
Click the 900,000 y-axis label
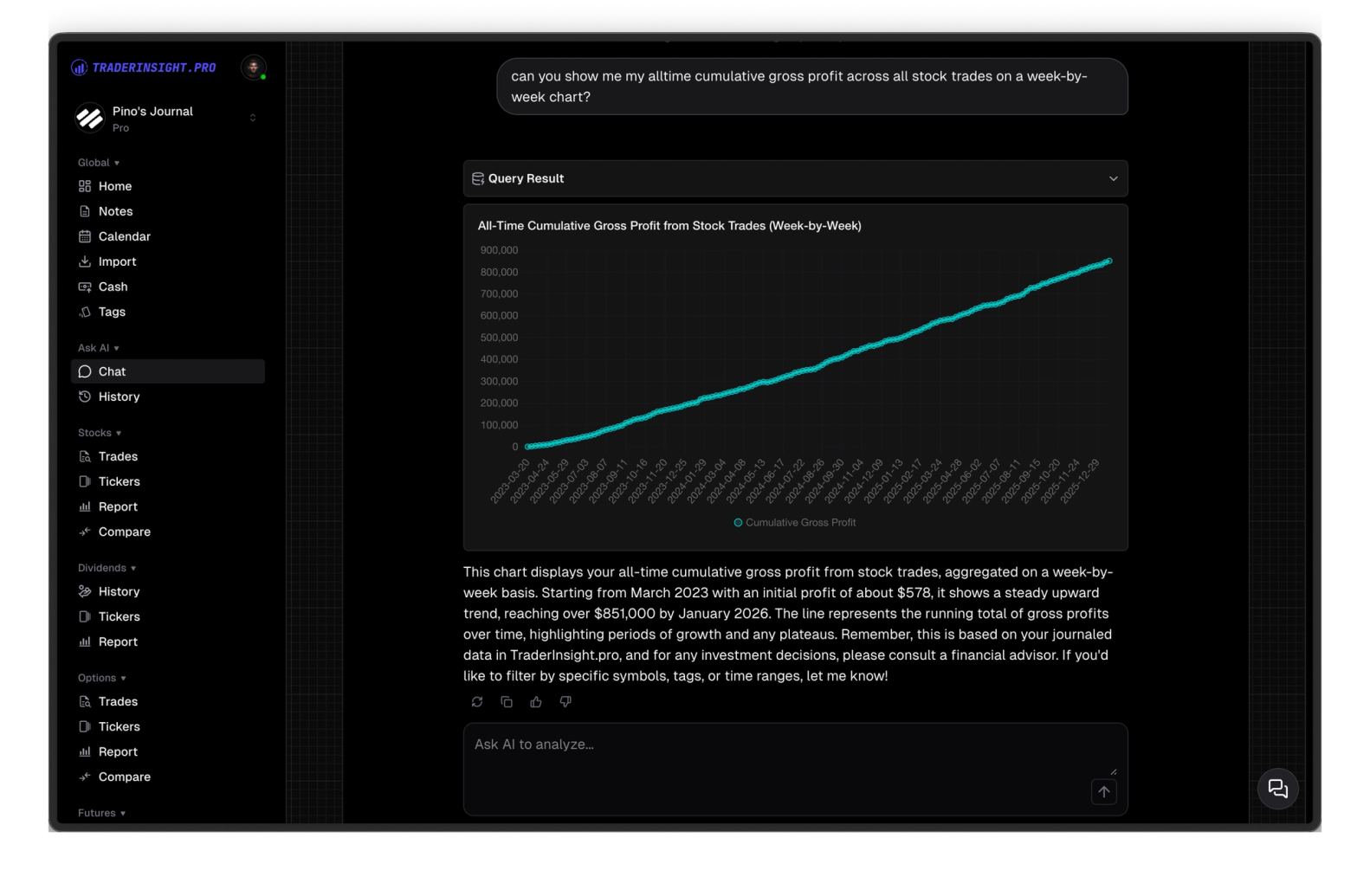click(499, 250)
